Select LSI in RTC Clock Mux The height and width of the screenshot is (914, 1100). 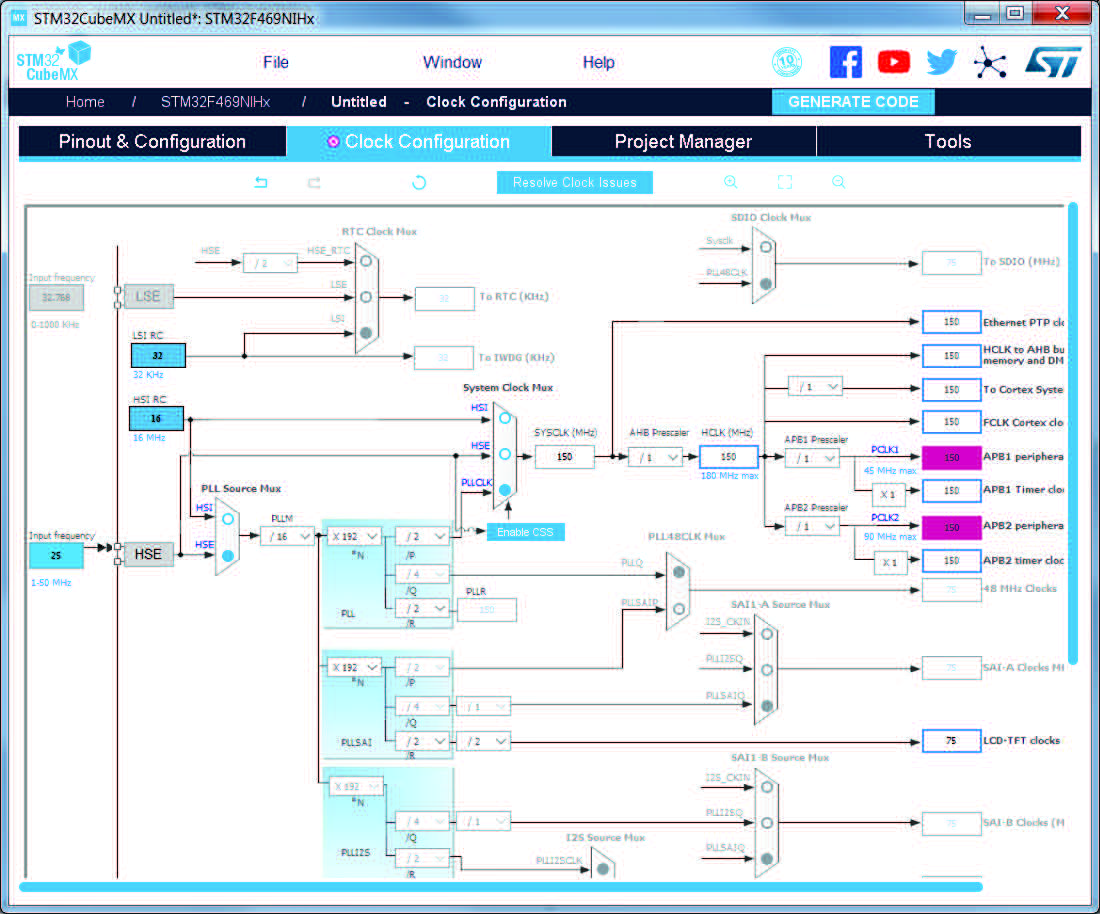[x=366, y=332]
